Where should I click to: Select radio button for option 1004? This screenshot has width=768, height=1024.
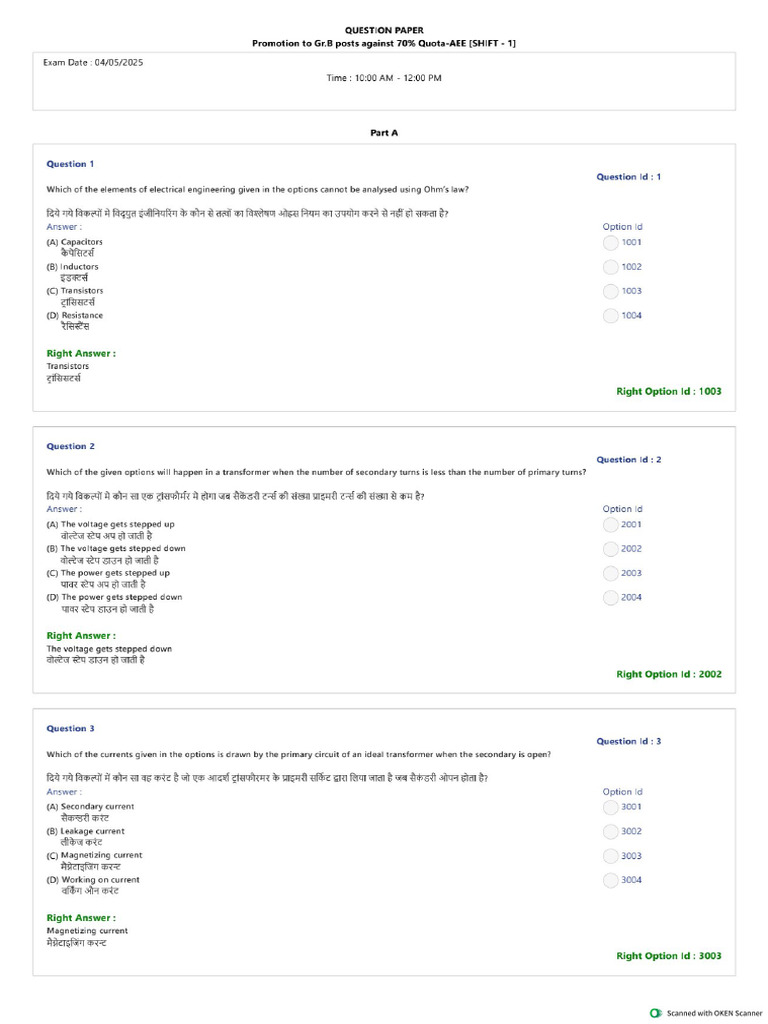click(611, 316)
